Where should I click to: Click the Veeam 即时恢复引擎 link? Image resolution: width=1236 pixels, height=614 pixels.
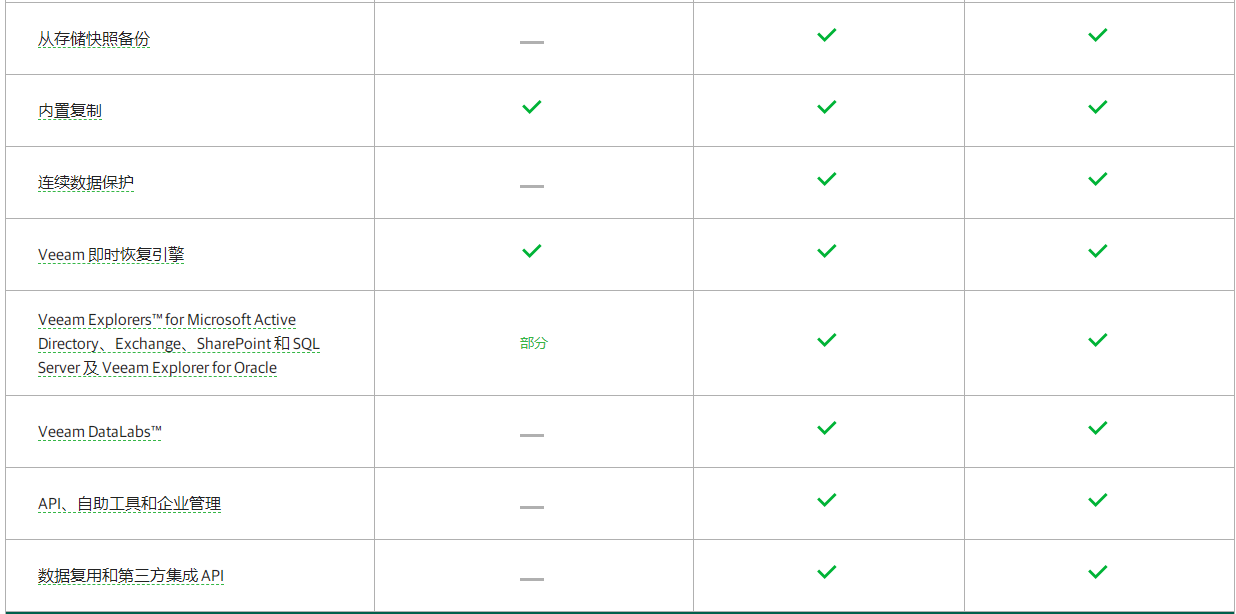click(111, 255)
